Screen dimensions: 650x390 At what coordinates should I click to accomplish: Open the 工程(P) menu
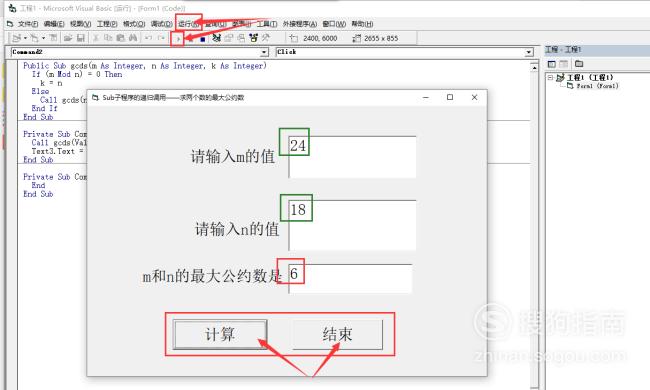point(107,24)
